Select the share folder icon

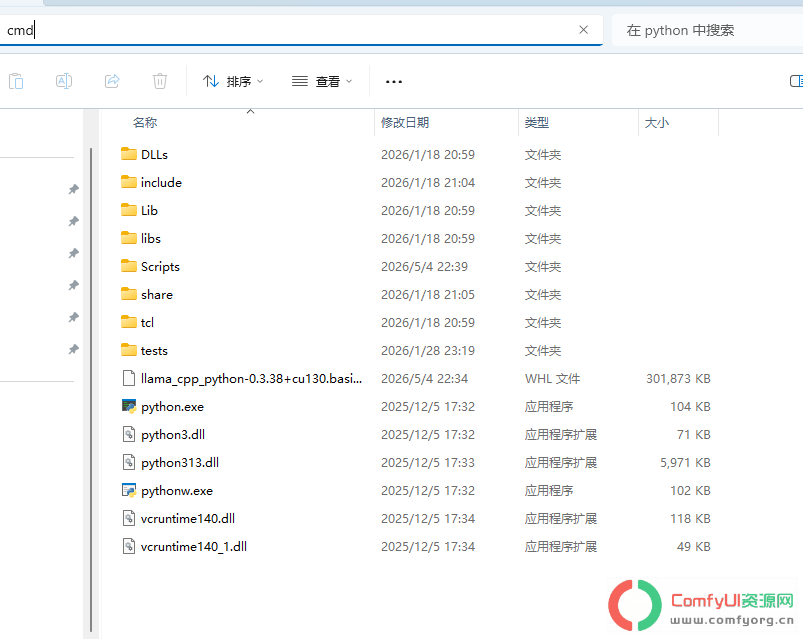129,294
